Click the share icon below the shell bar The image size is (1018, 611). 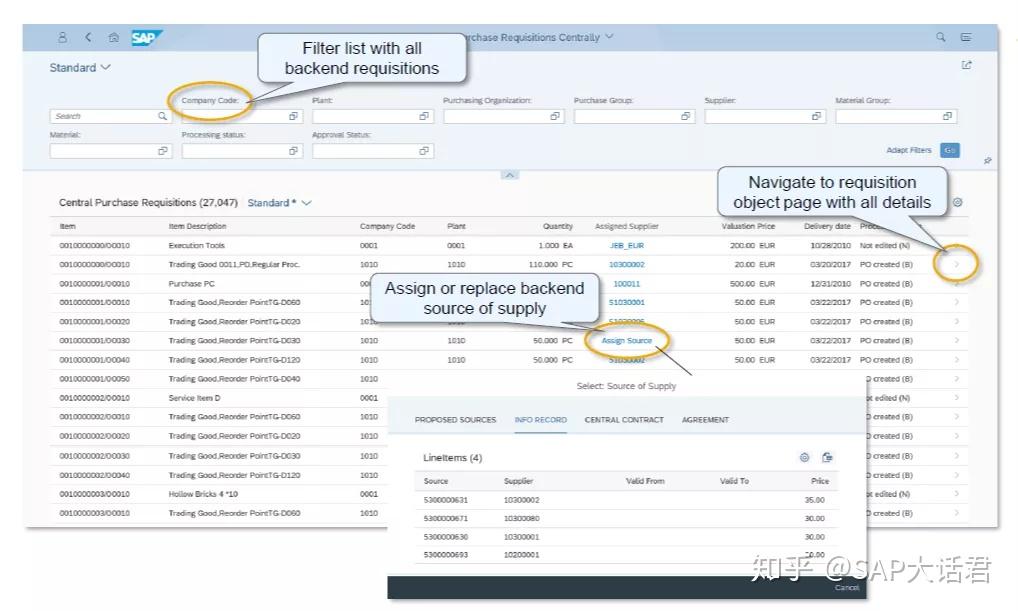click(x=966, y=64)
